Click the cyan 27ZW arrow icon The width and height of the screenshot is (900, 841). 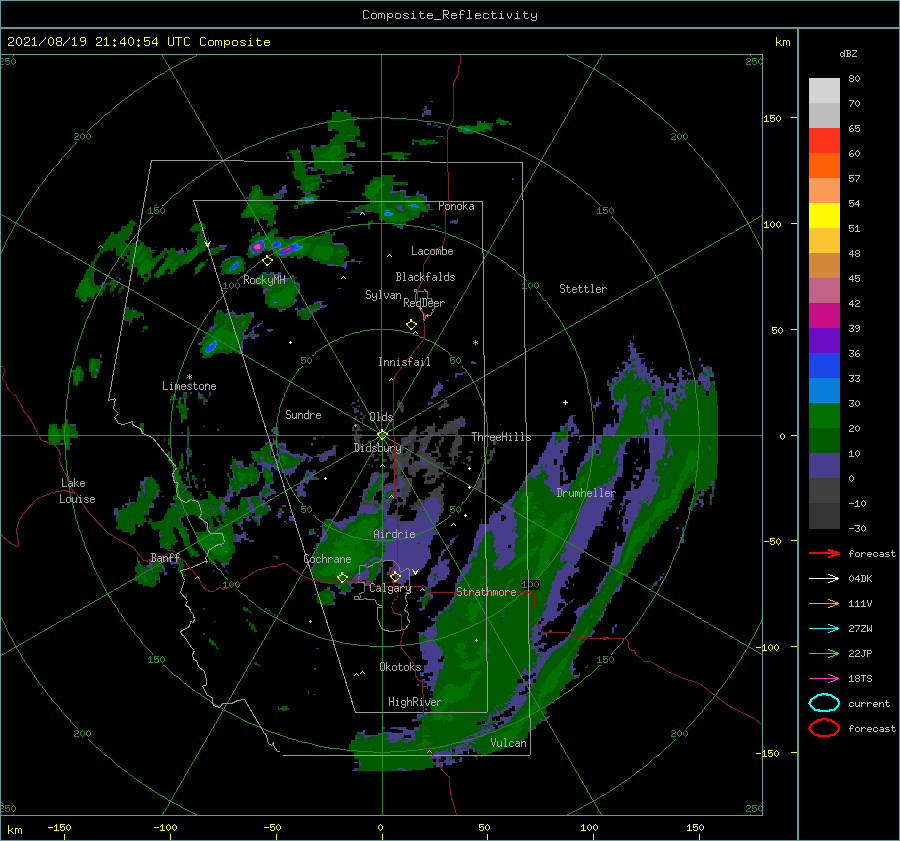click(x=824, y=629)
